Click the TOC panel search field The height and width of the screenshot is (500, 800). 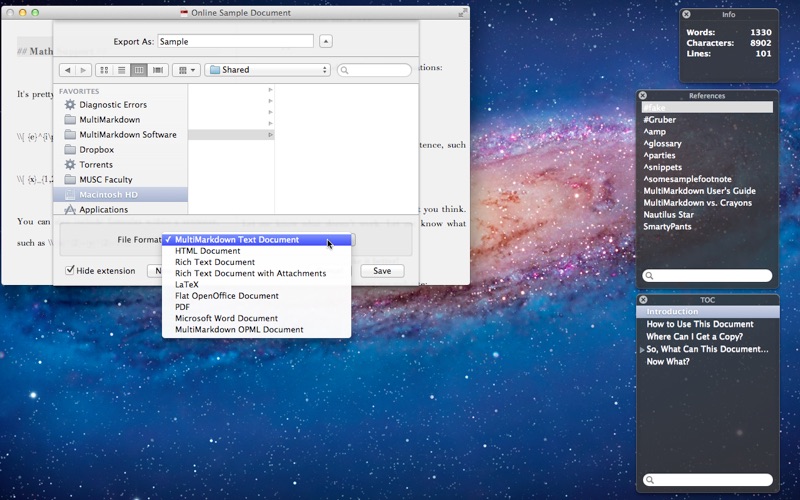pos(707,480)
